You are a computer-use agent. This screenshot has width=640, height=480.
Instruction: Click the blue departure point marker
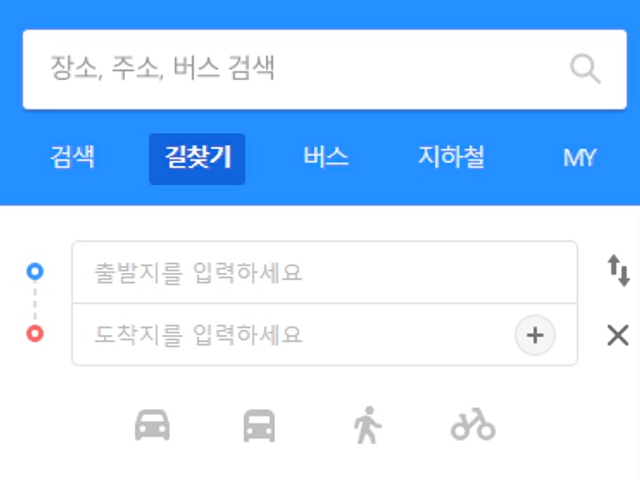tap(35, 271)
